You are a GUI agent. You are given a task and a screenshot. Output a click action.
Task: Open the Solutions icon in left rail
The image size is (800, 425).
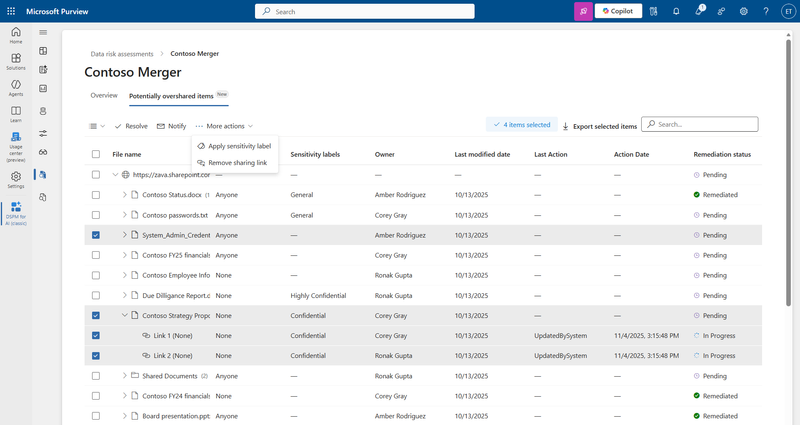(16, 62)
